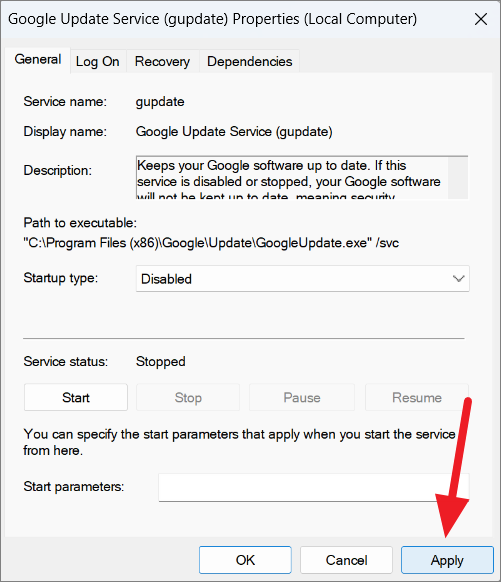The width and height of the screenshot is (501, 582).
Task: Focus the Start parameters input field
Action: [x=314, y=487]
